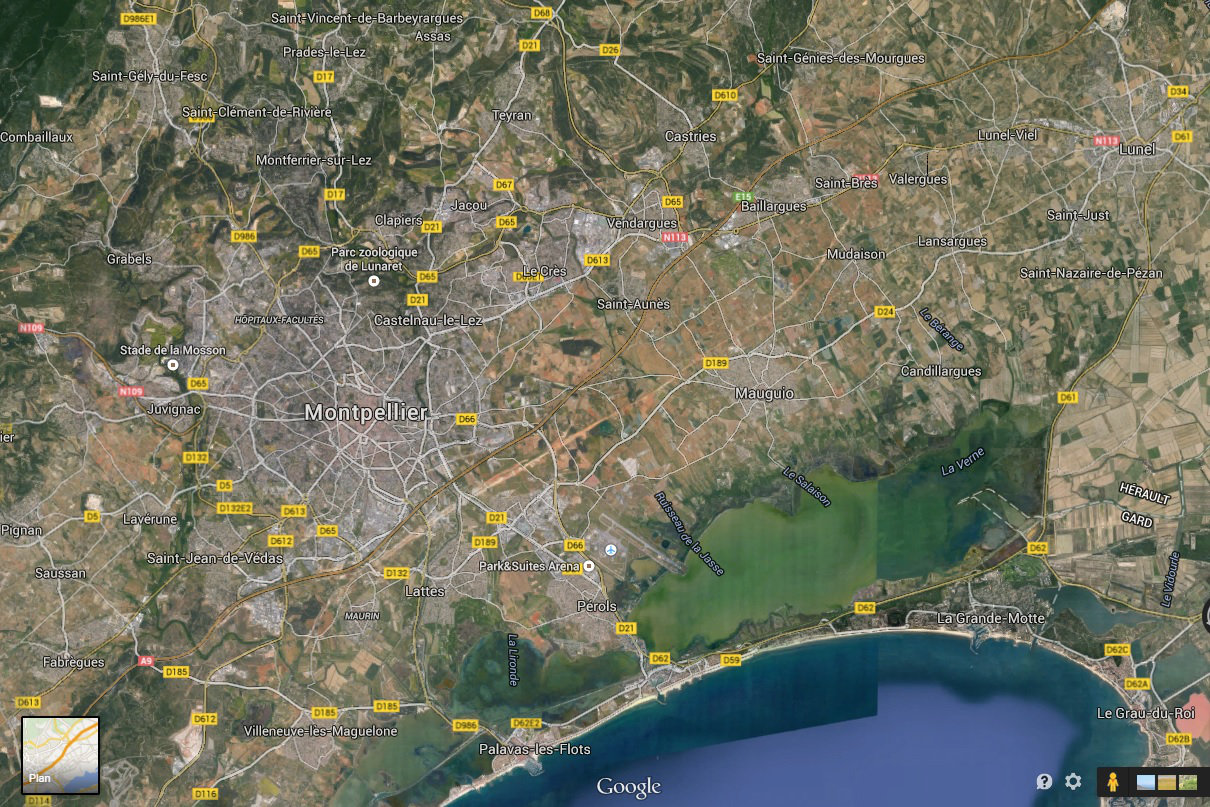This screenshot has height=807, width=1210.
Task: Select the yellow Pegman Street View icon
Action: 1112,781
